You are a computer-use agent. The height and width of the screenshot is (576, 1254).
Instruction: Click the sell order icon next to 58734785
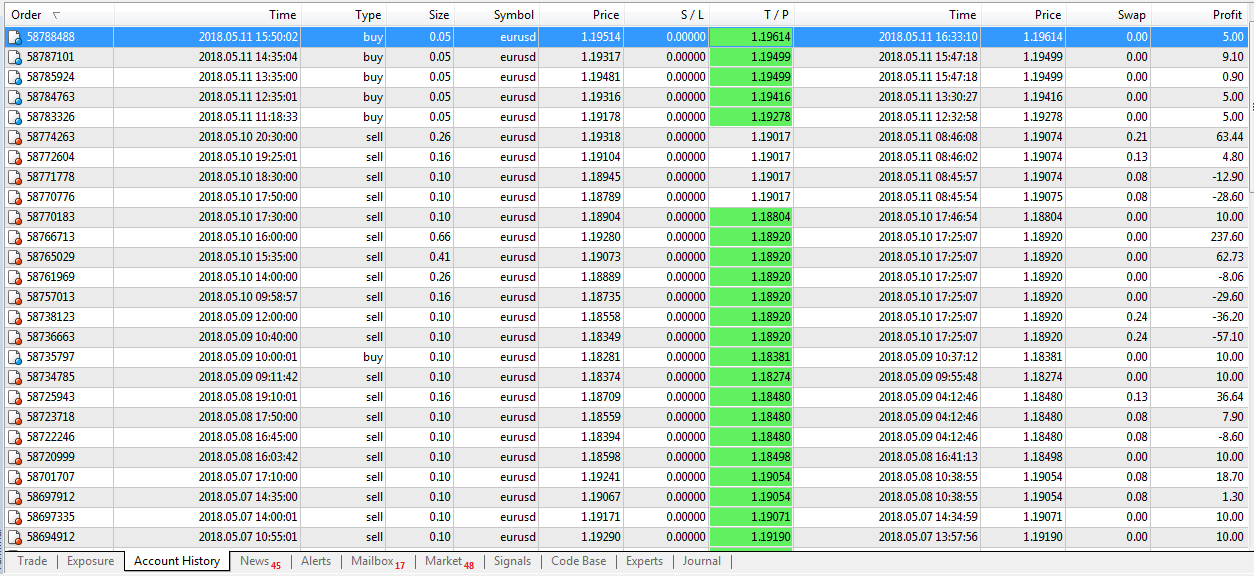click(x=15, y=377)
